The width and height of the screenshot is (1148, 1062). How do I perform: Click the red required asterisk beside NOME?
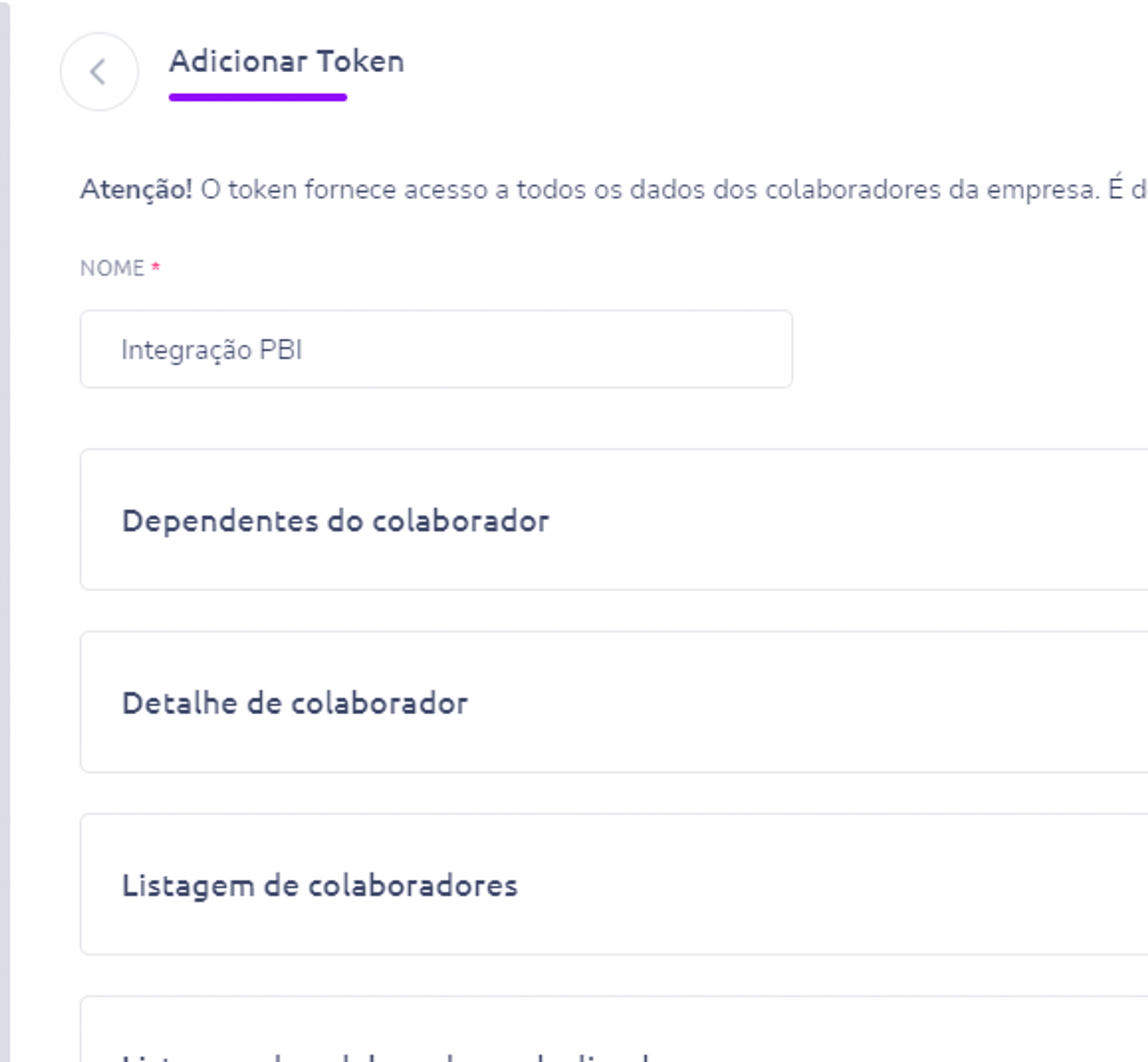tap(155, 267)
